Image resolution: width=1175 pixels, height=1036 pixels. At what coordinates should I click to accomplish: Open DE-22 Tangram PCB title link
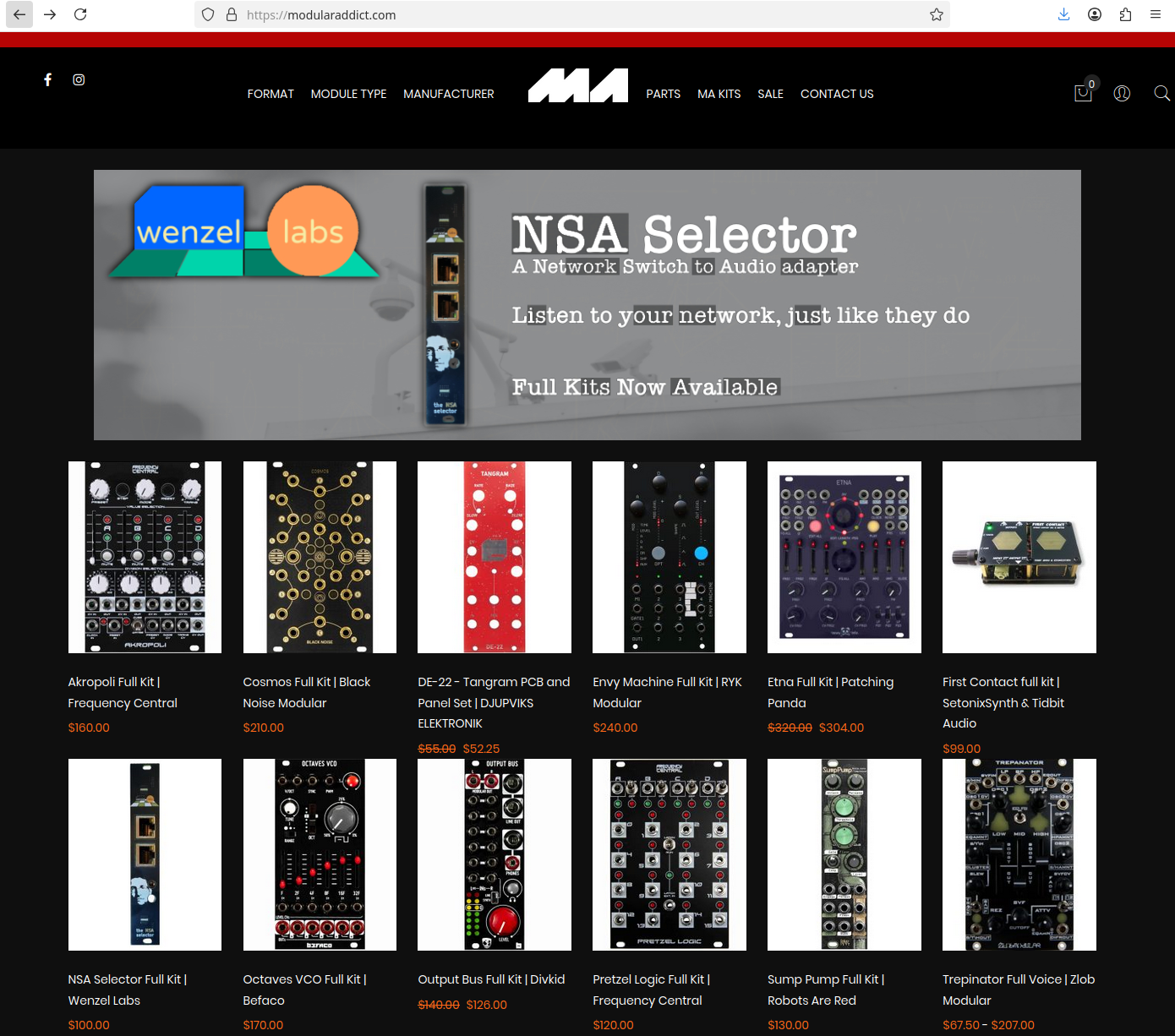[494, 702]
